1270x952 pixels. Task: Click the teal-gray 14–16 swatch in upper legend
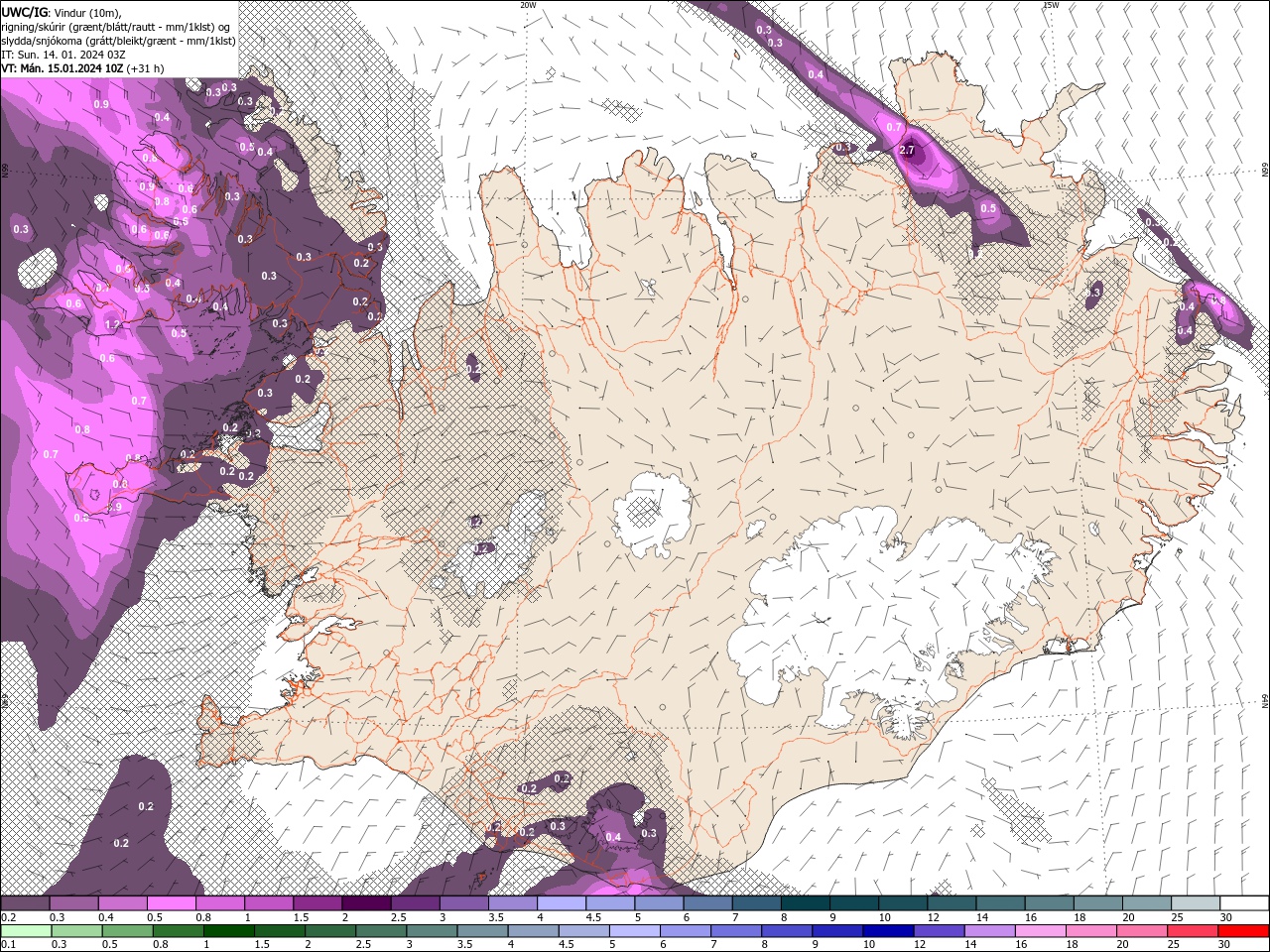click(1000, 903)
